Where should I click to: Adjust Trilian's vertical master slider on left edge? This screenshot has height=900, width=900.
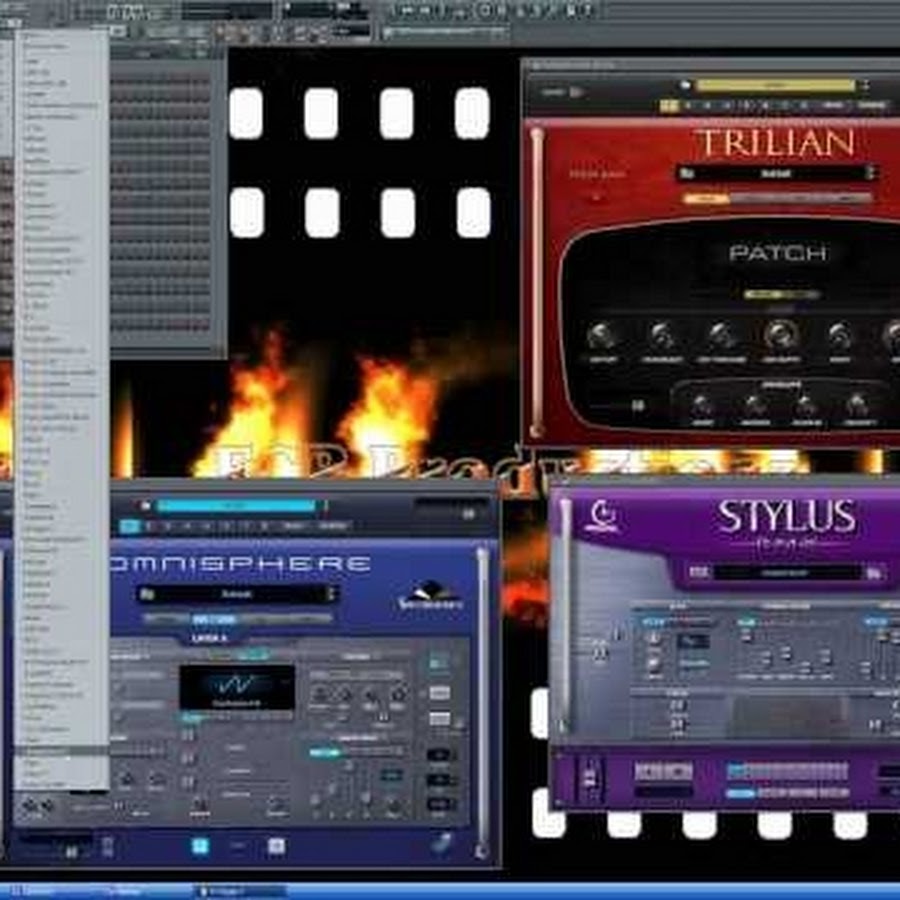tap(537, 280)
